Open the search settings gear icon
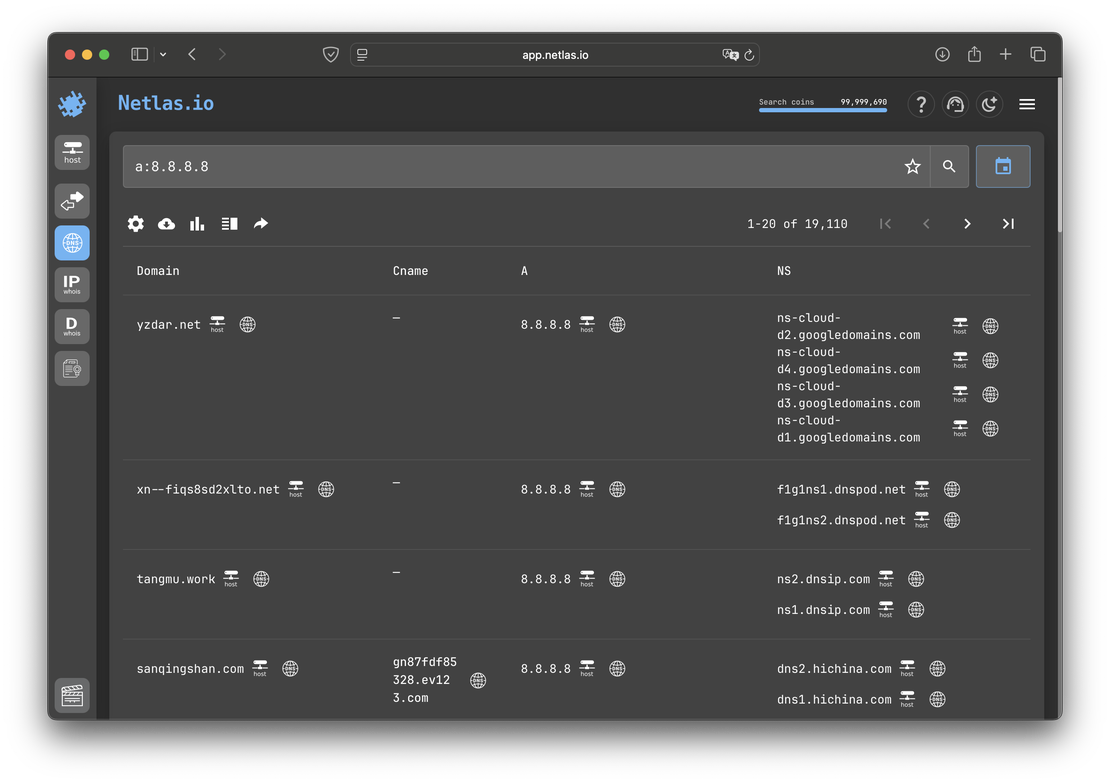This screenshot has width=1110, height=783. [136, 224]
